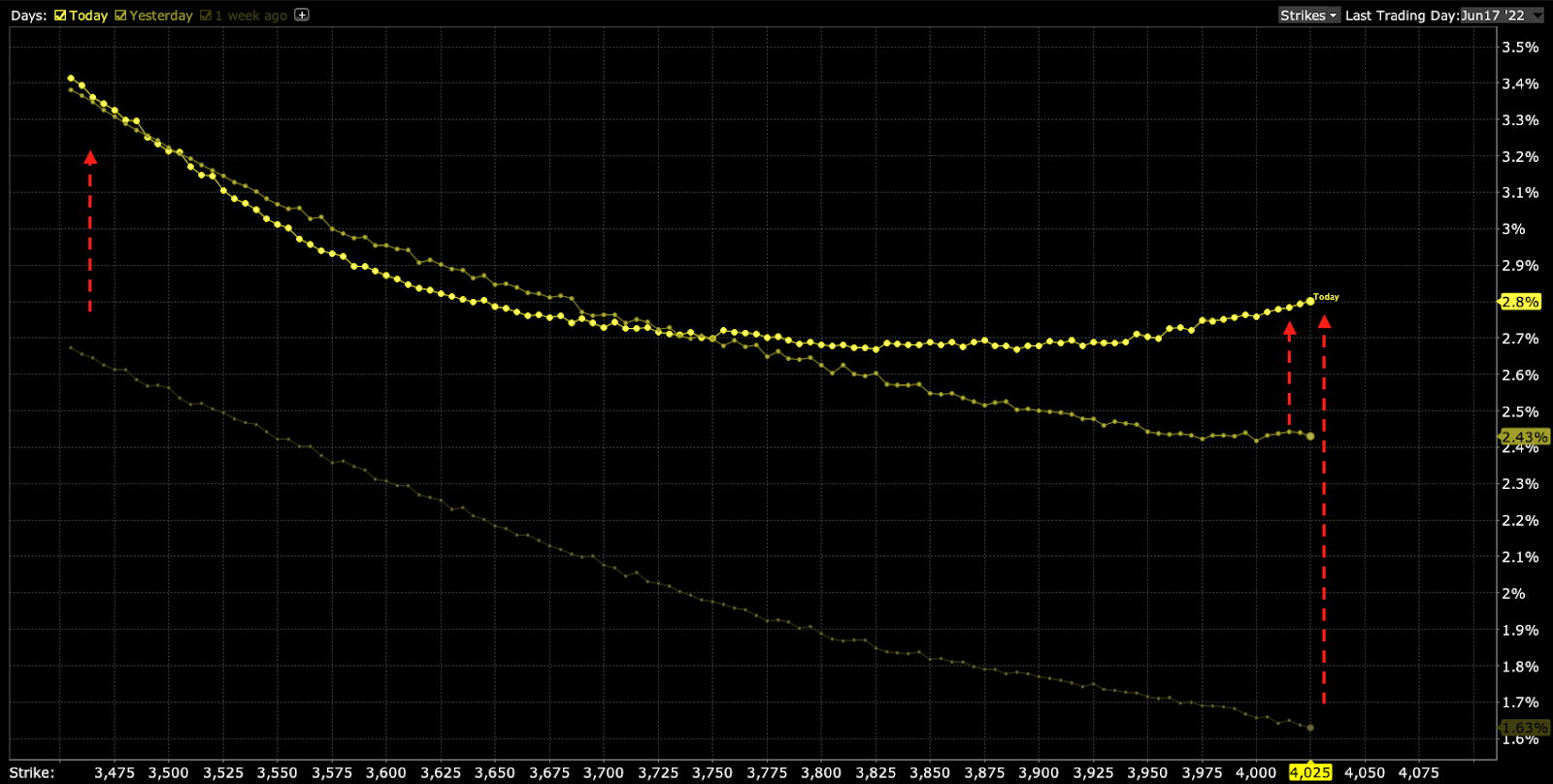Click the 3,475 strike label
This screenshot has height=784, width=1553.
click(115, 772)
